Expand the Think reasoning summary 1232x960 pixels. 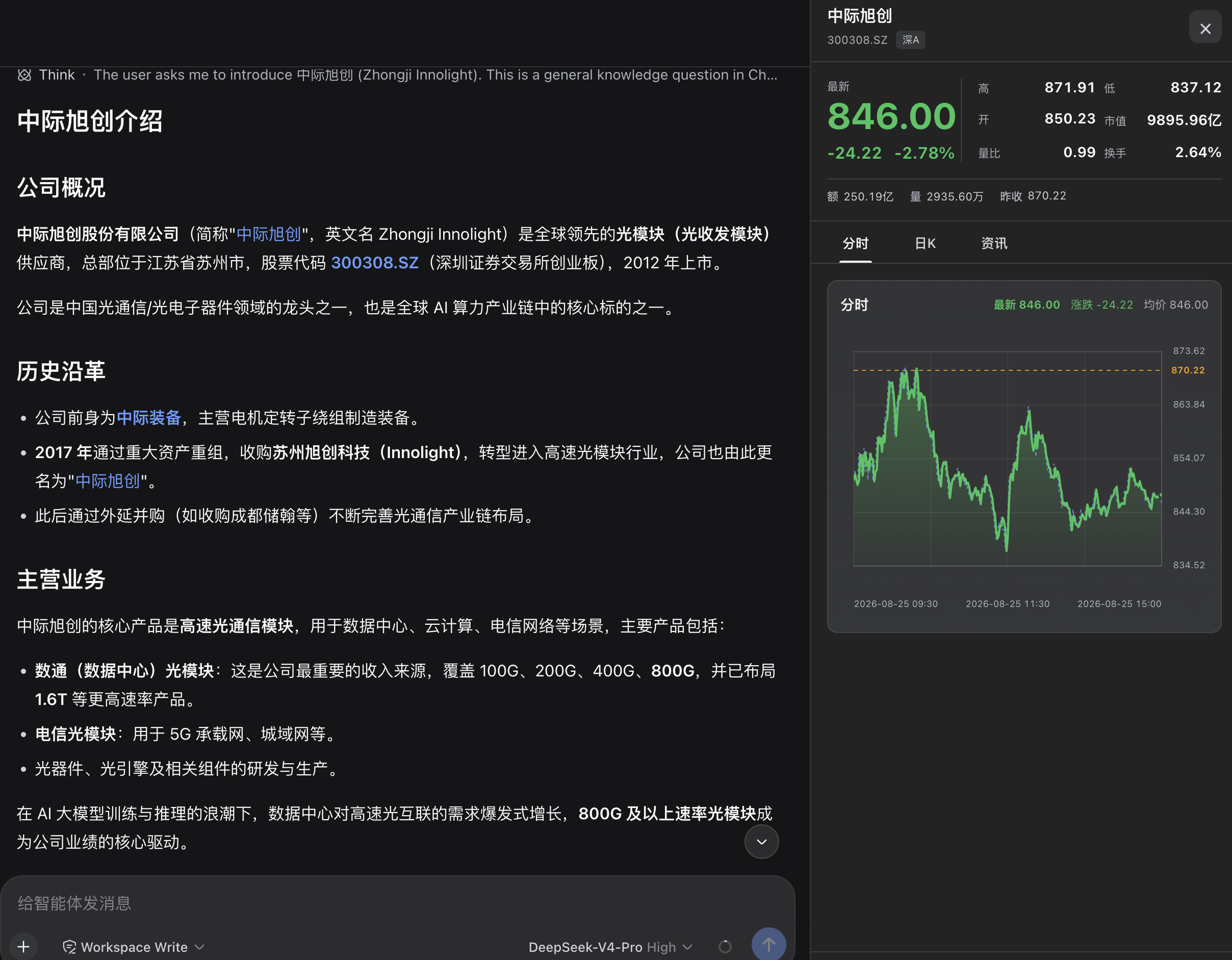398,75
